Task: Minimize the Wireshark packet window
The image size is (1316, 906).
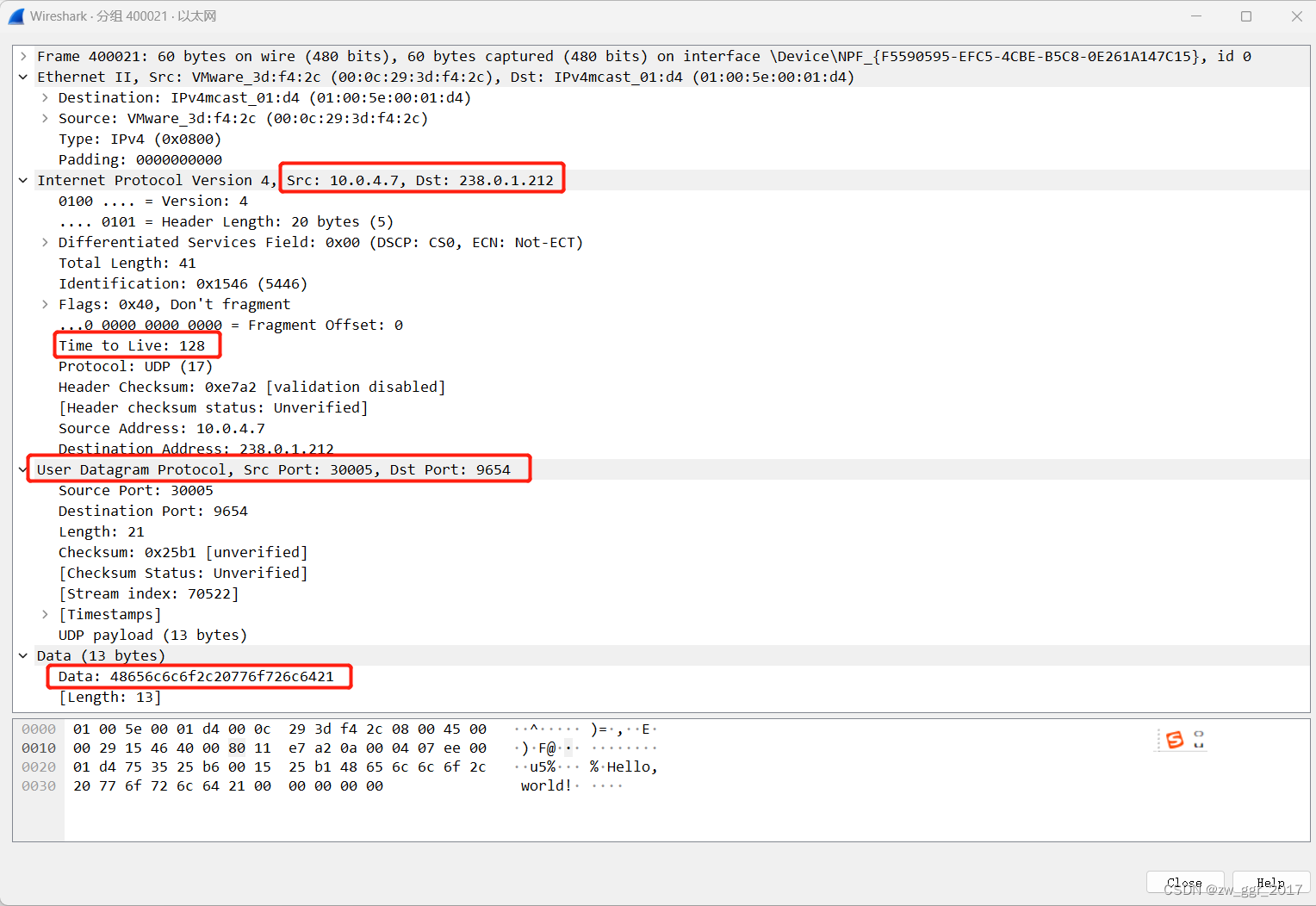Action: tap(1196, 16)
